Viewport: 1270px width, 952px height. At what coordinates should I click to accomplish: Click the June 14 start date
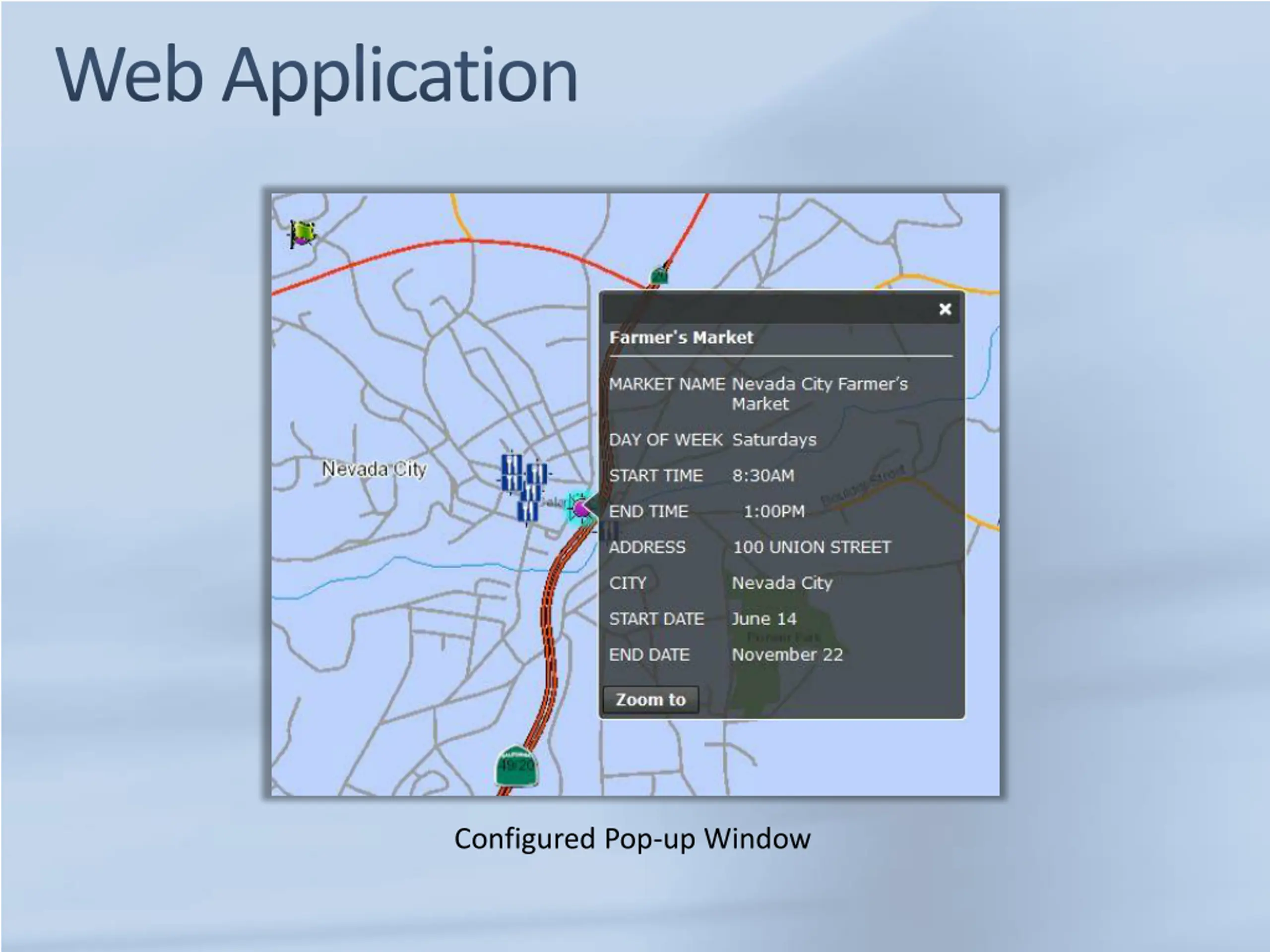764,619
